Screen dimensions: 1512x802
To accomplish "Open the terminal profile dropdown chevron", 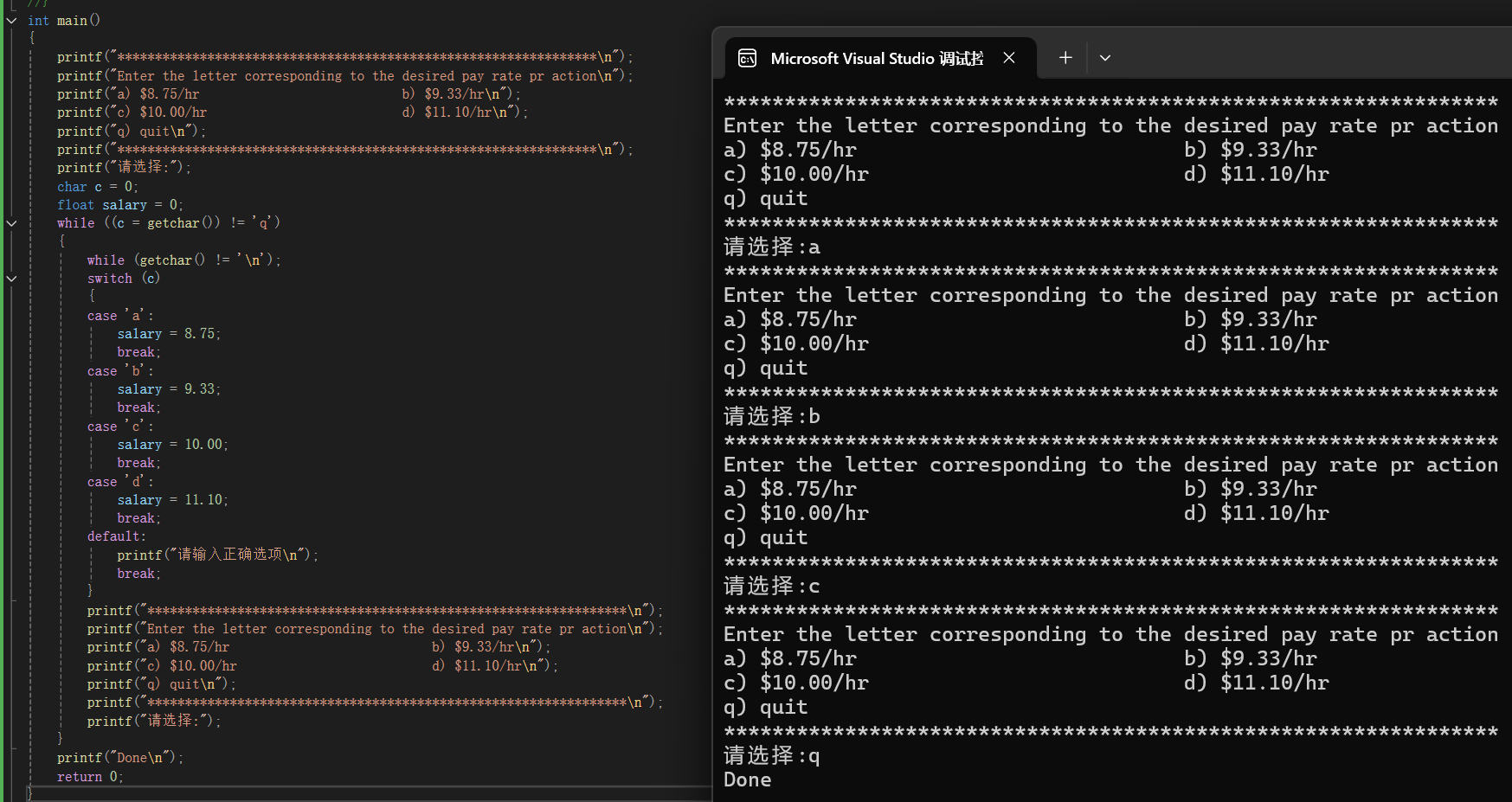I will (1105, 58).
